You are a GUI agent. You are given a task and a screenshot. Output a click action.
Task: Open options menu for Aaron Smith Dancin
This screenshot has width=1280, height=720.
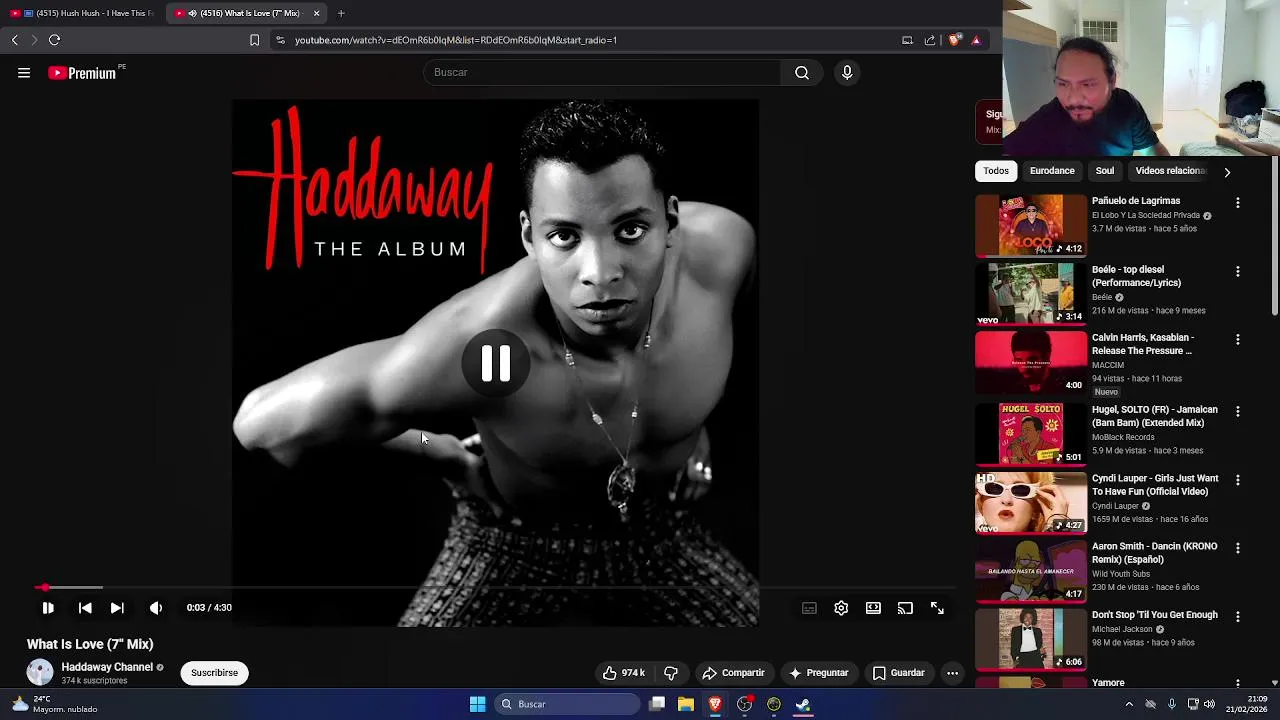(1237, 549)
